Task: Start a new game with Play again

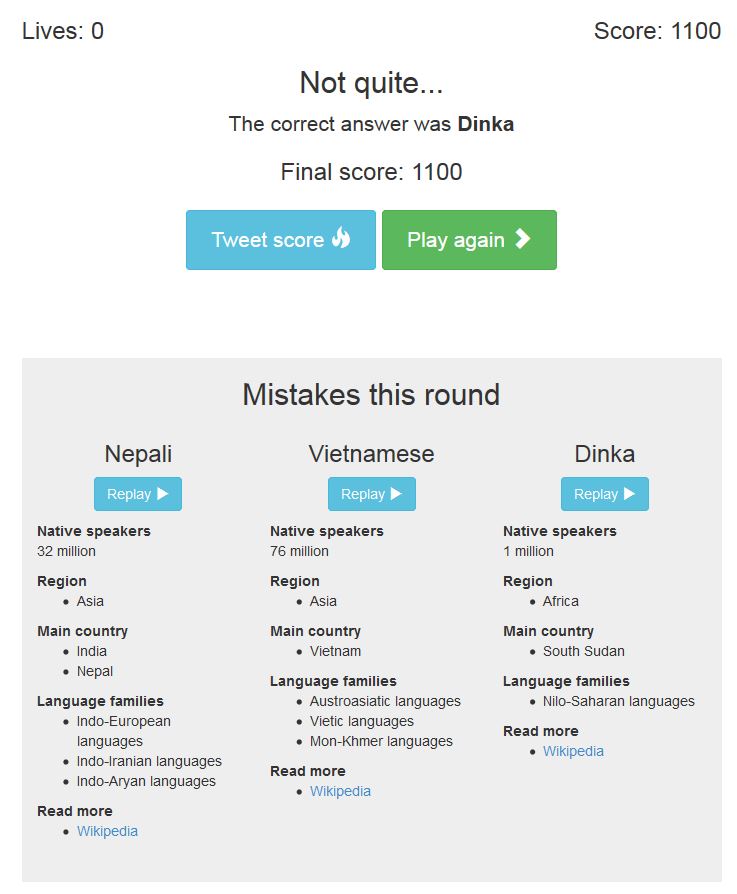Action: pos(468,240)
